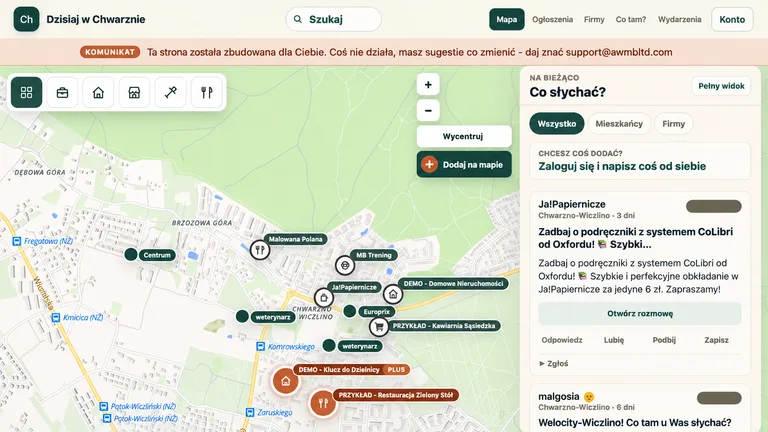The height and width of the screenshot is (432, 768).
Task: Click Zapisz under Ja!Papiernicze post
Action: coord(716,340)
